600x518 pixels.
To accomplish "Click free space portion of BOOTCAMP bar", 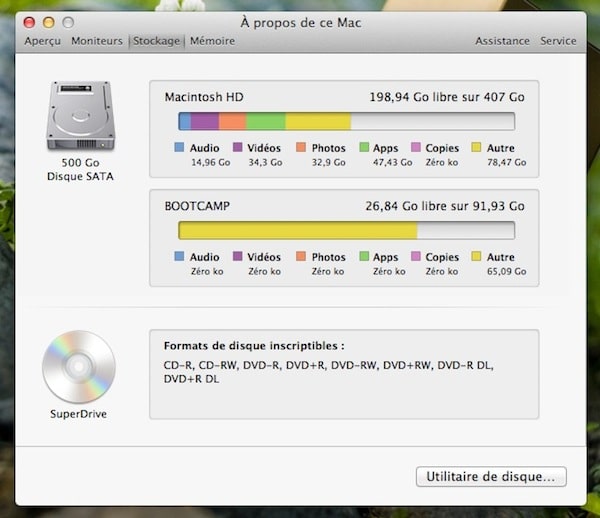I will coord(466,230).
